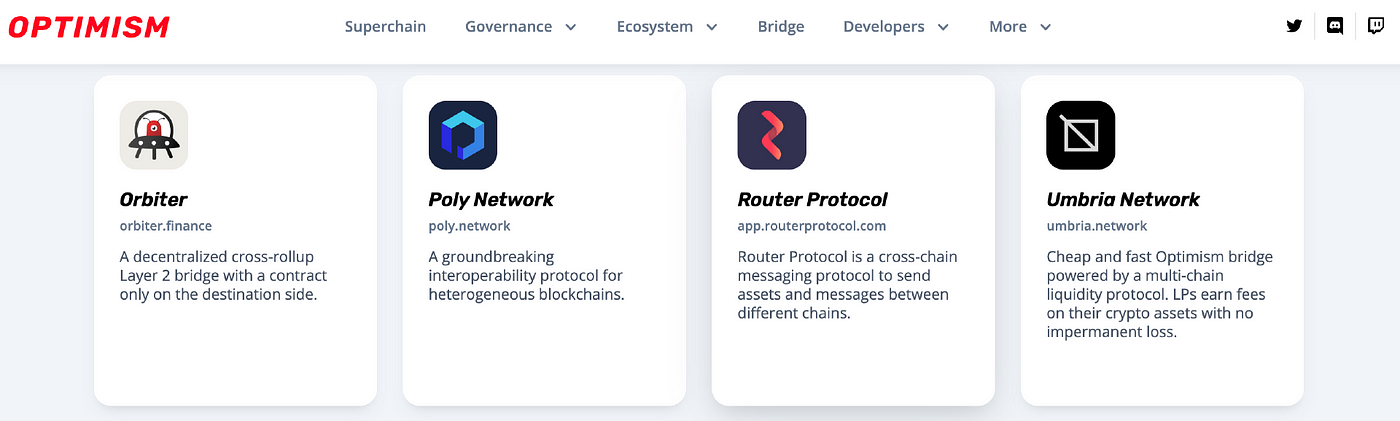
Task: Expand the Governance dropdown chevron
Action: coord(571,27)
